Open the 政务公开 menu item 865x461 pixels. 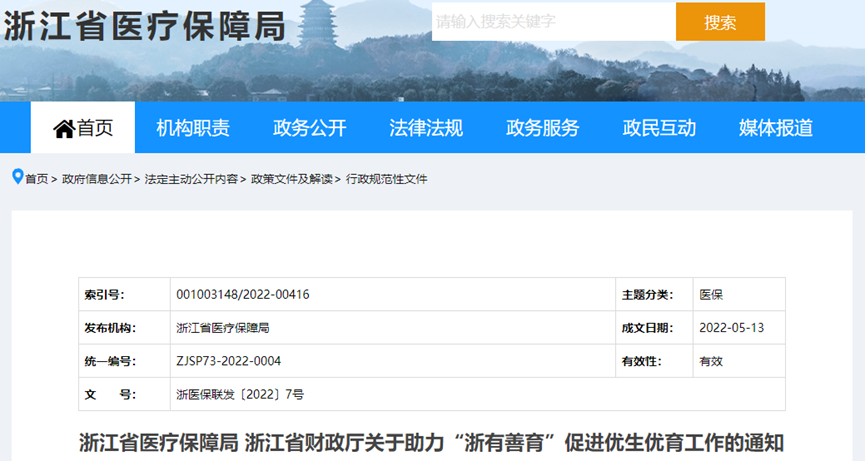point(309,128)
